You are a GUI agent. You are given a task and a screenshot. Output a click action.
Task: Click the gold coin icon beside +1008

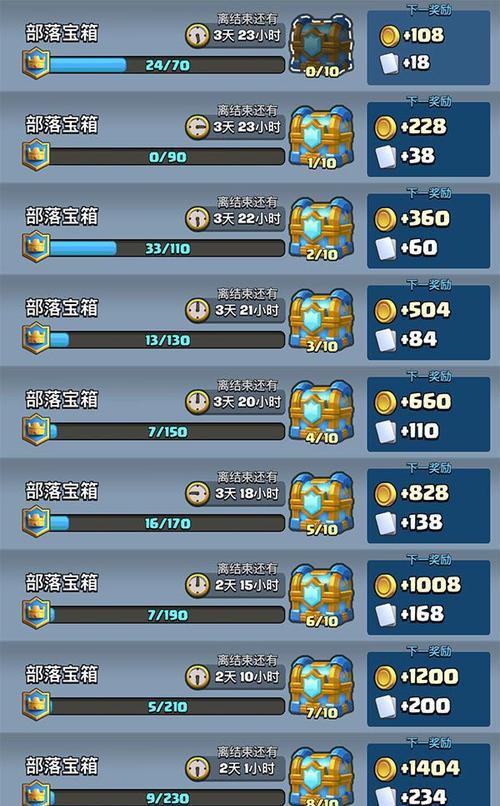pos(385,585)
